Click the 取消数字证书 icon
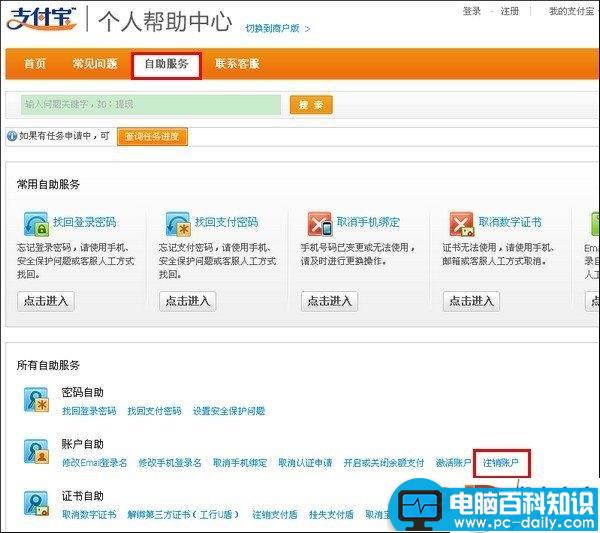This screenshot has width=600, height=533. click(461, 224)
